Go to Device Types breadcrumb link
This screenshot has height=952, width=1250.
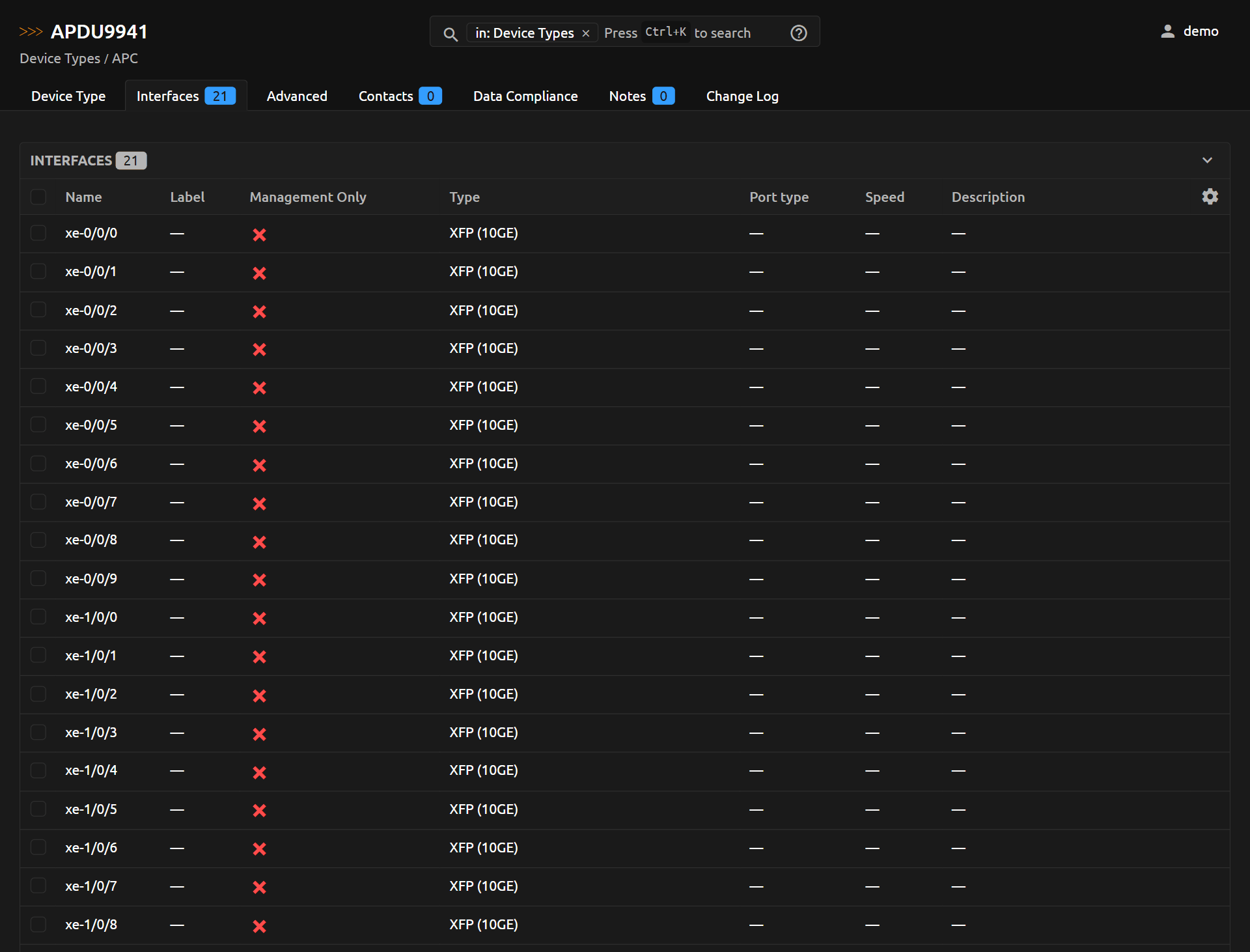tap(60, 59)
